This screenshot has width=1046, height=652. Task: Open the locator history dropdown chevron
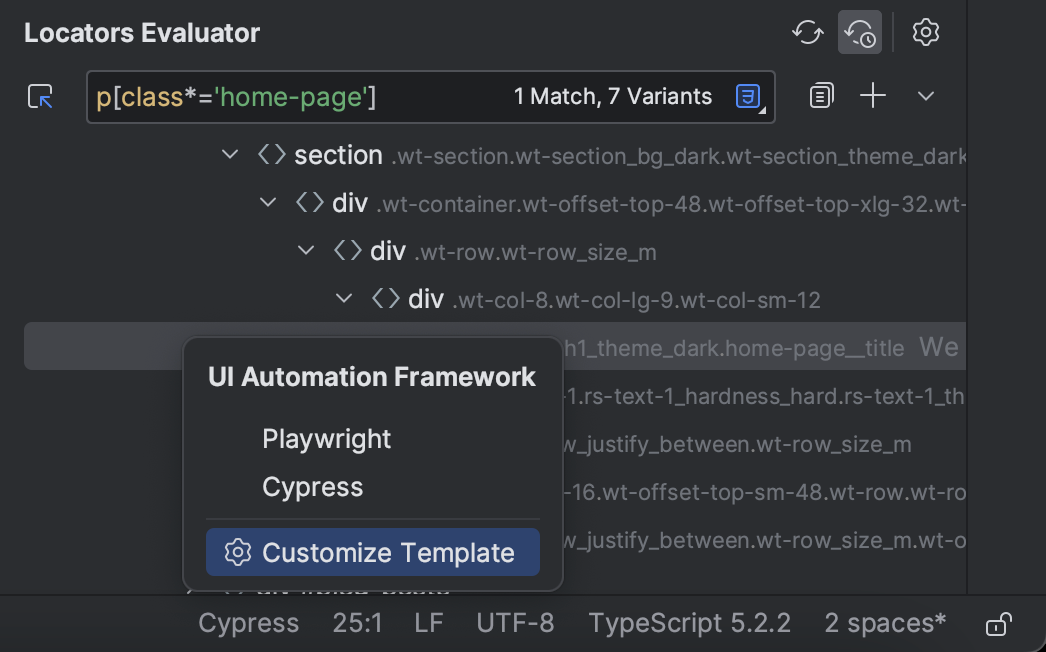(x=925, y=95)
